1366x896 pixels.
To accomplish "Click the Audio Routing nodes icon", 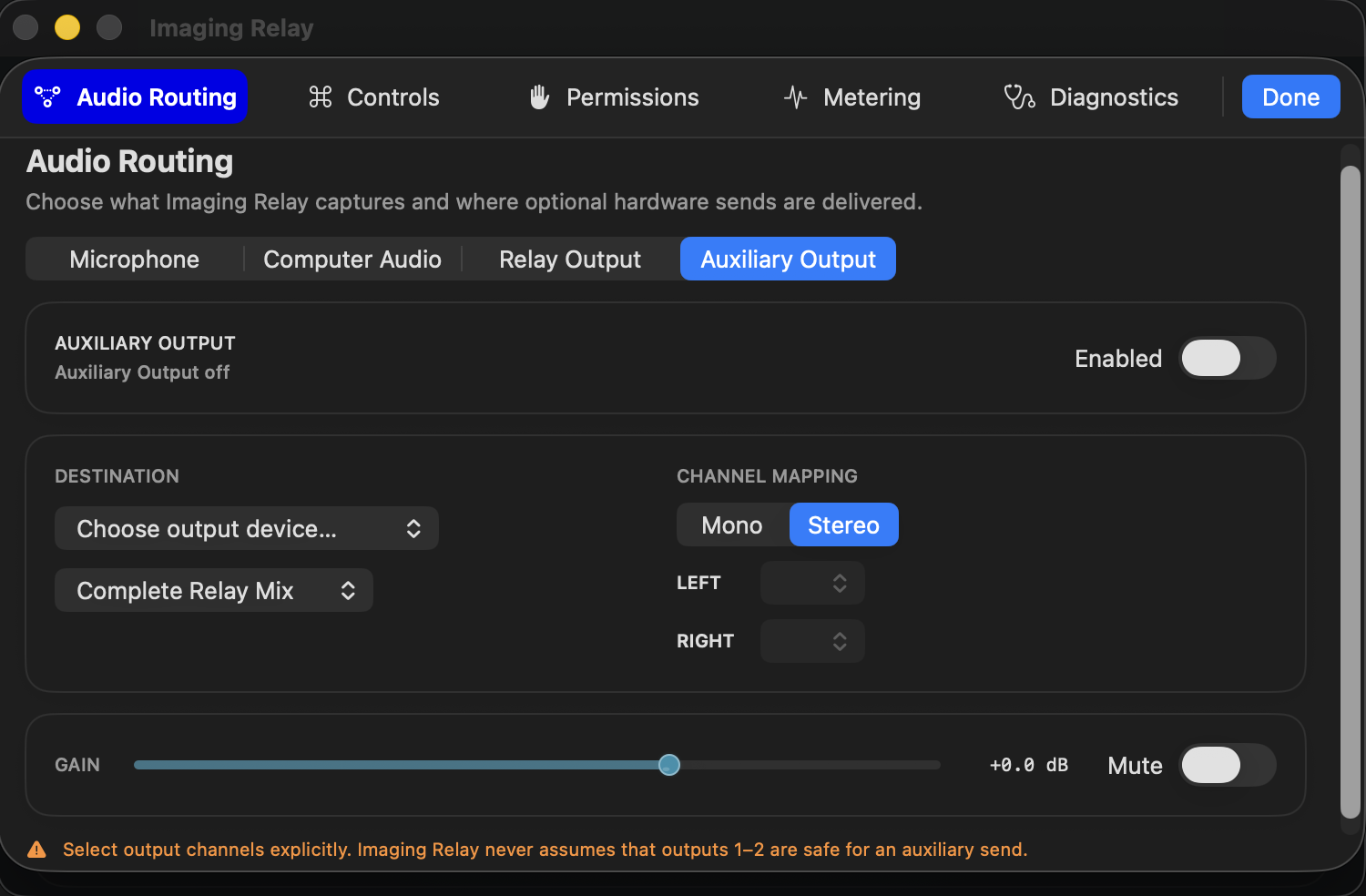I will click(x=47, y=97).
